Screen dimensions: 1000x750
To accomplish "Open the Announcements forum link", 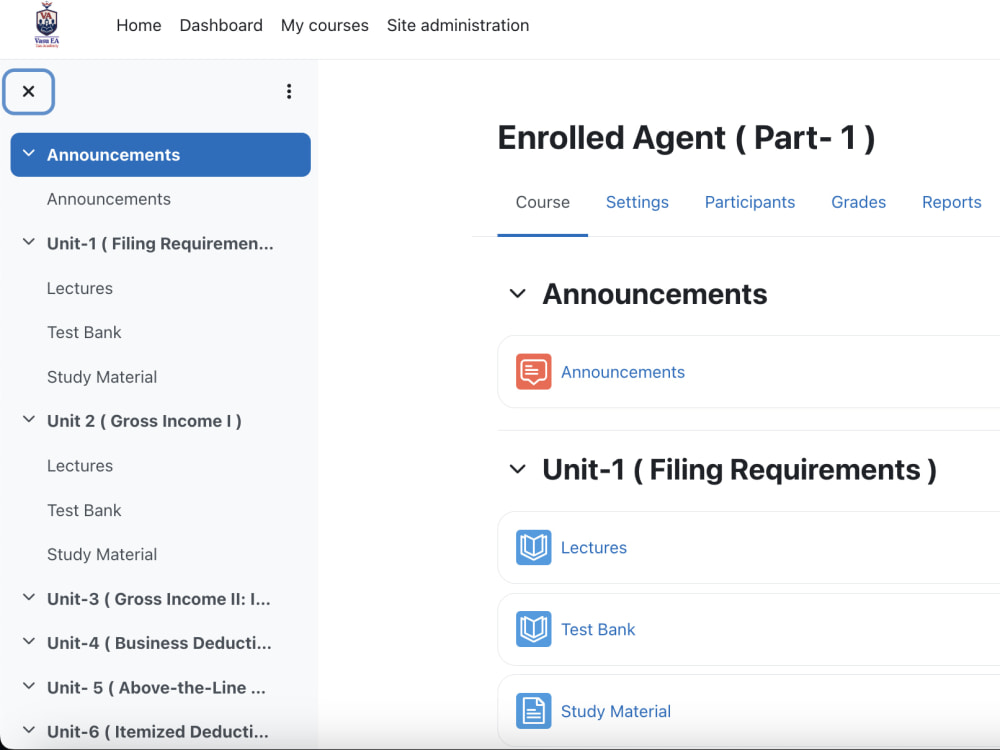I will click(x=622, y=372).
